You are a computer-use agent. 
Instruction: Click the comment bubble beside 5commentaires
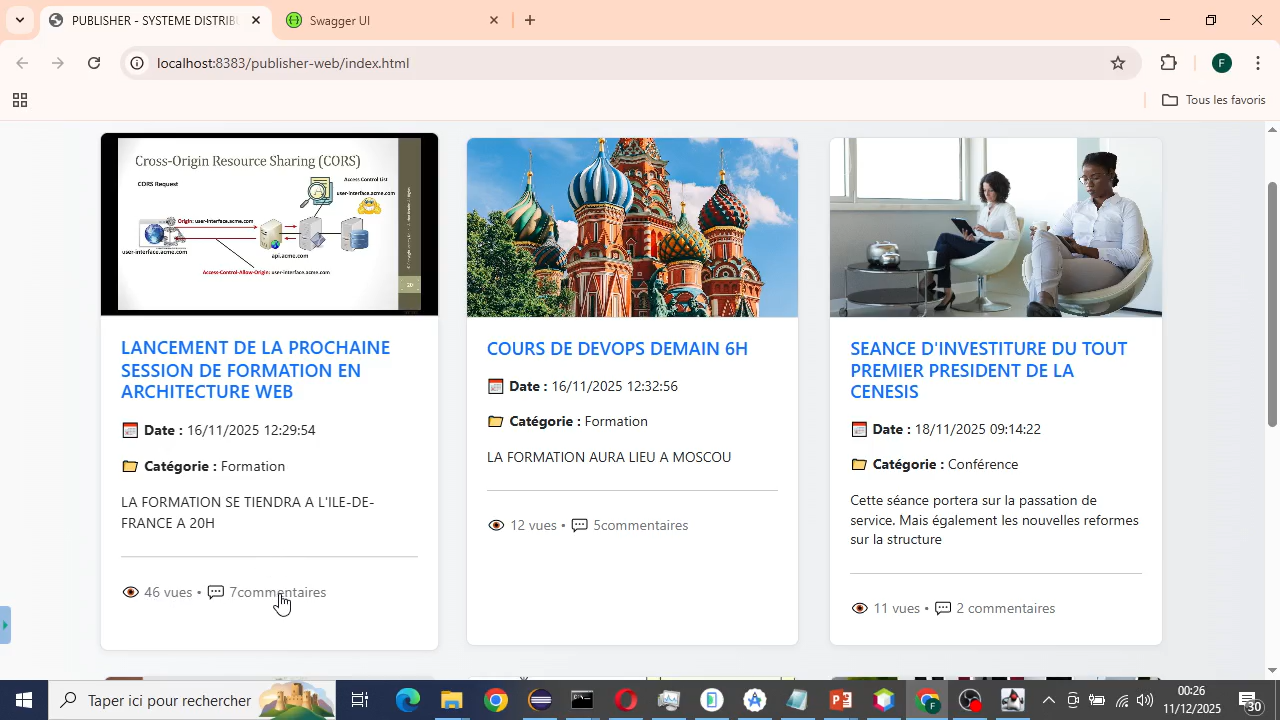579,524
